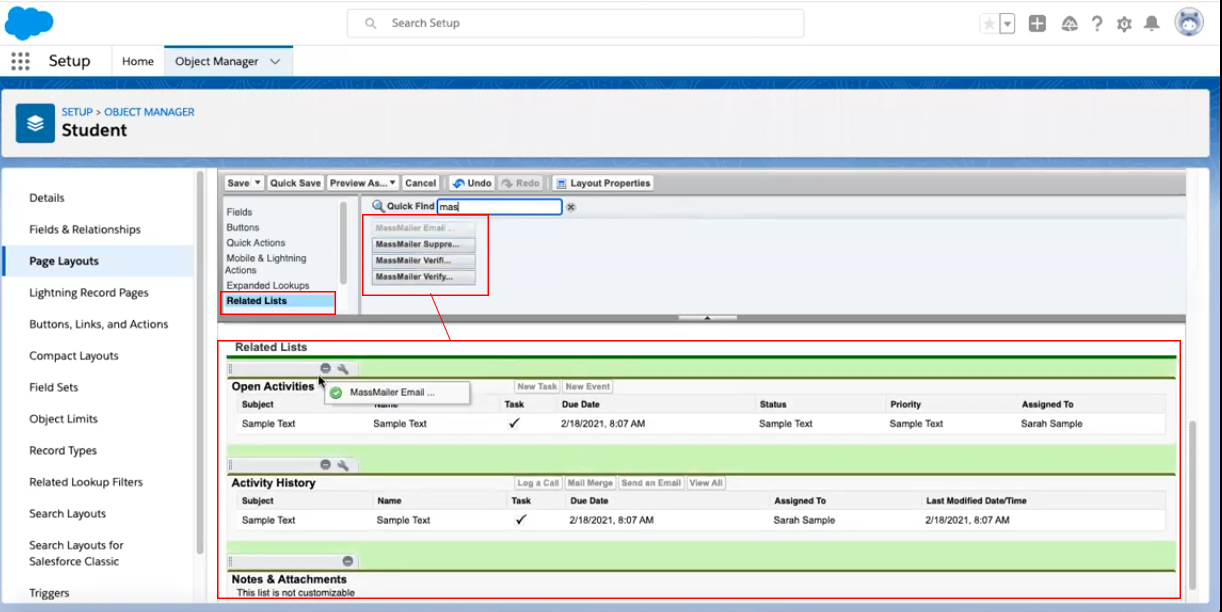
Task: Select the MassMailer Suppre... palette item
Action: [x=424, y=244]
